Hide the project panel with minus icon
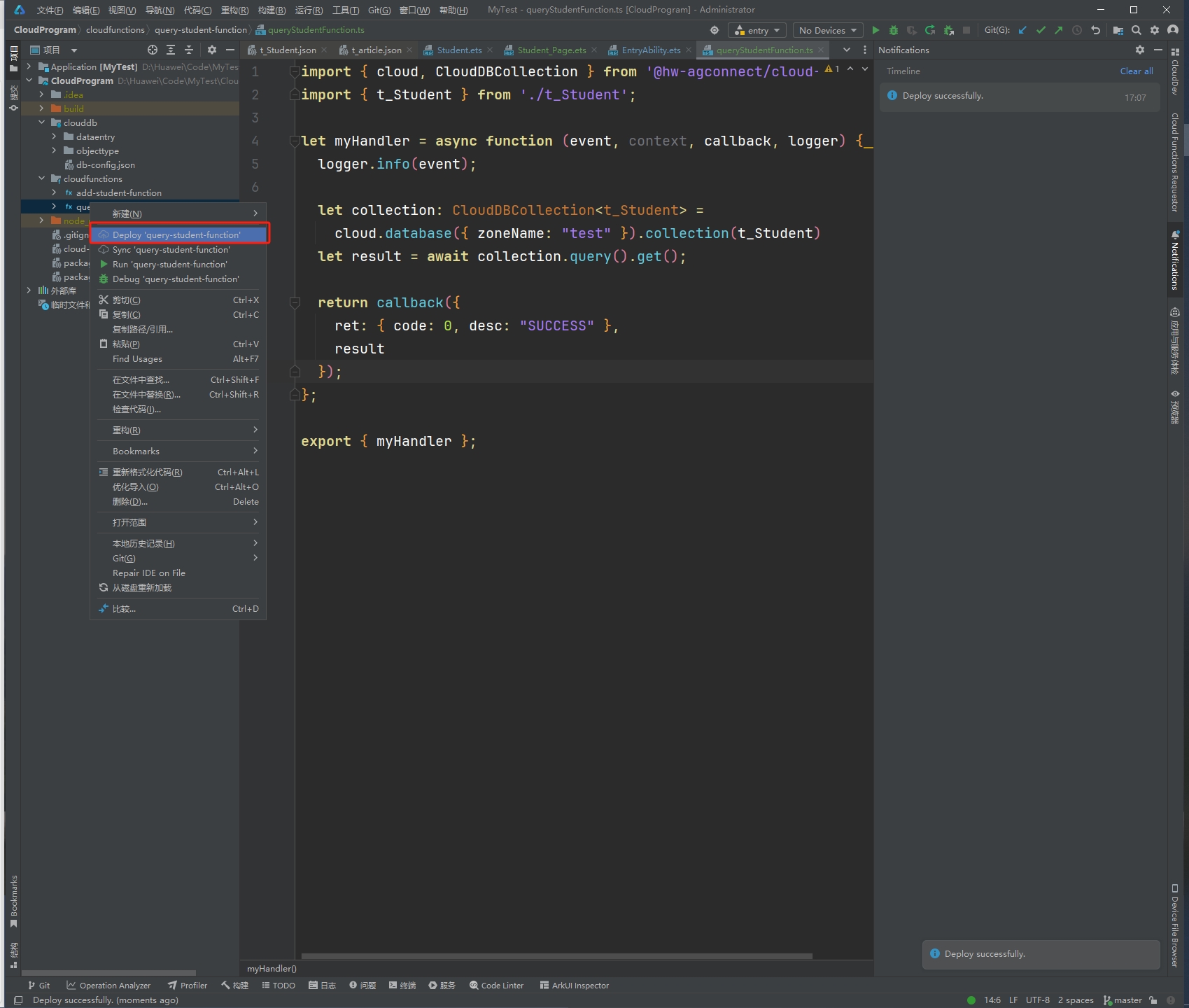This screenshot has width=1189, height=1008. 230,50
